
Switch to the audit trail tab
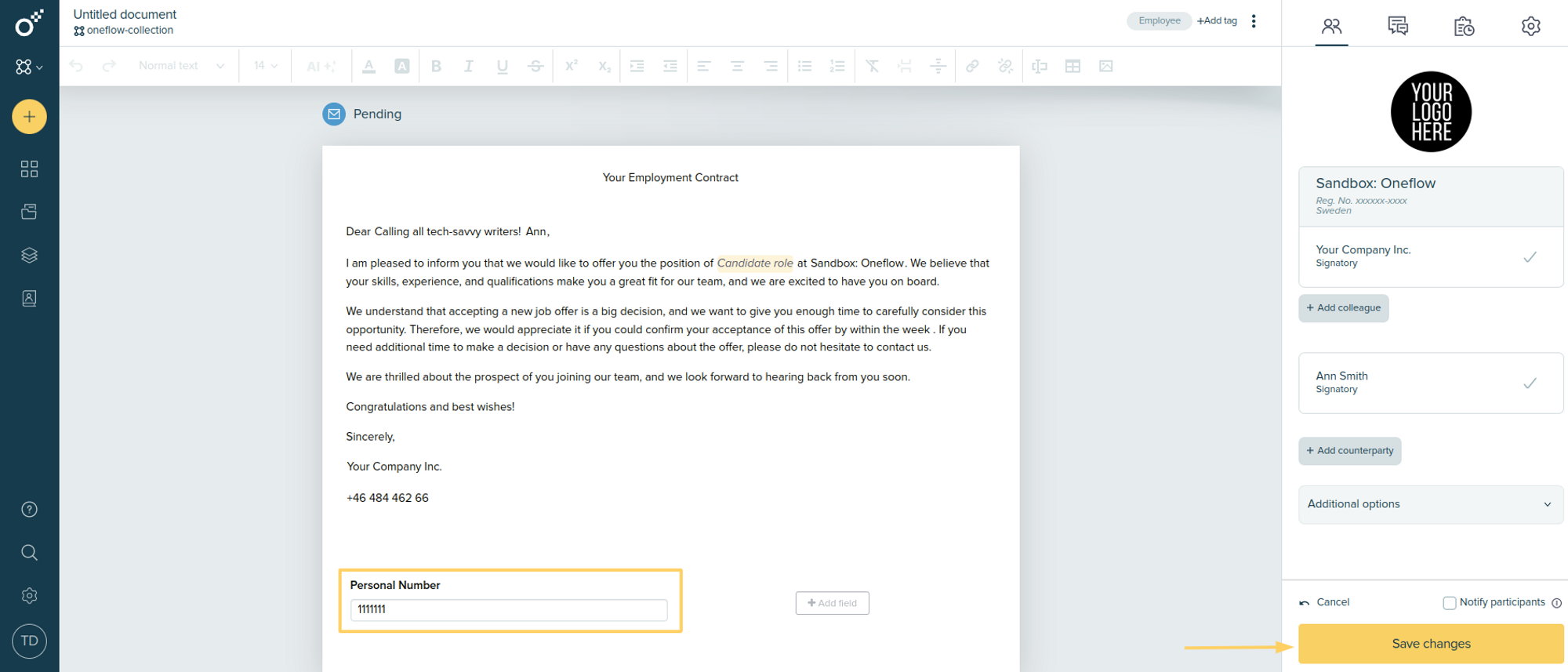[x=1464, y=26]
